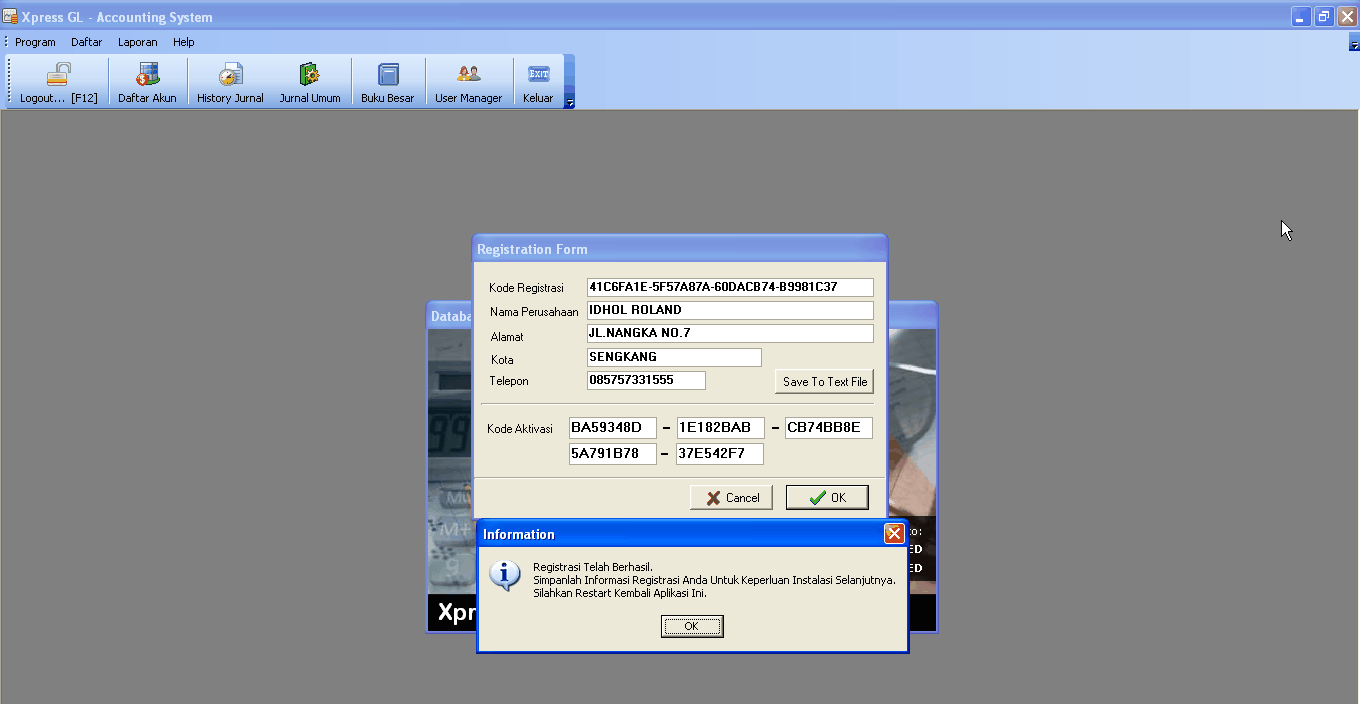Image resolution: width=1360 pixels, height=704 pixels.
Task: Click the Keluar exit toolbar icon
Action: [x=538, y=82]
